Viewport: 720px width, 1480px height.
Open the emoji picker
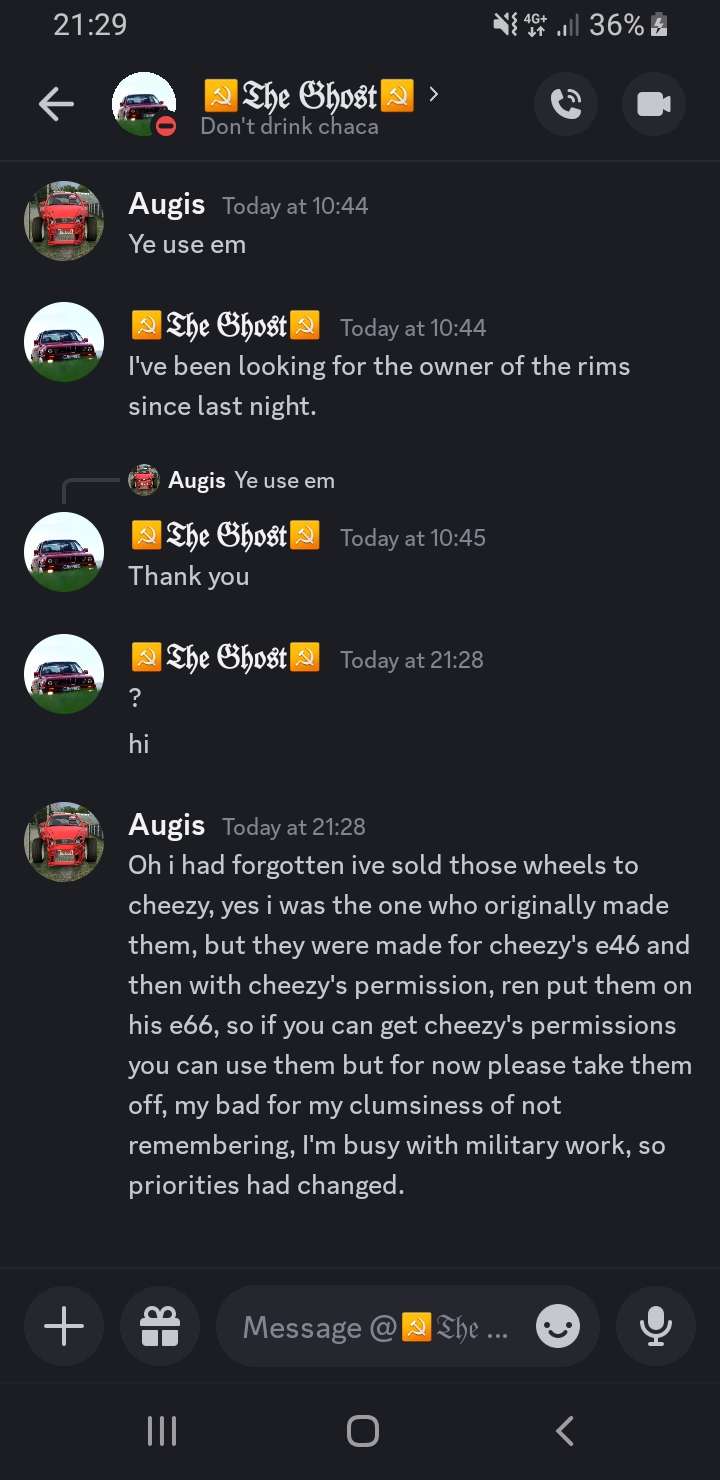point(558,1326)
